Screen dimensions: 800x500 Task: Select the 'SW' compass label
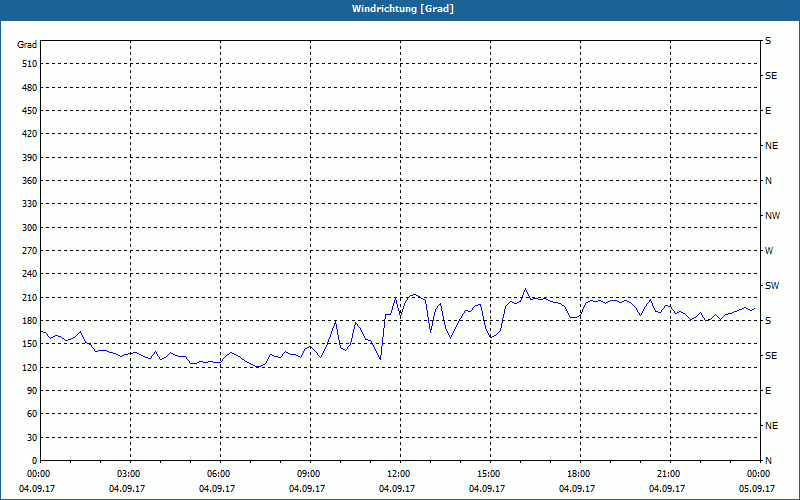click(x=772, y=286)
